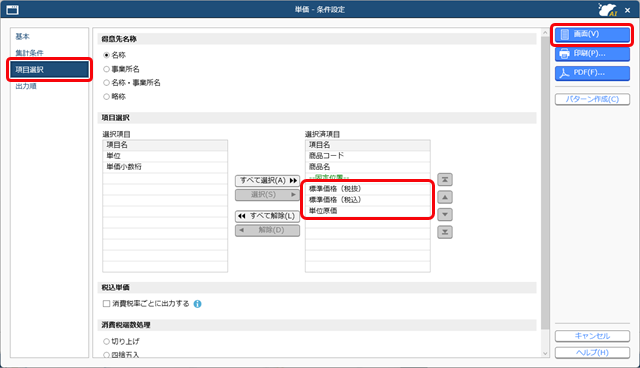The height and width of the screenshot is (368, 640).
Task: Select 単位 in the available items list
Action: (x=165, y=156)
